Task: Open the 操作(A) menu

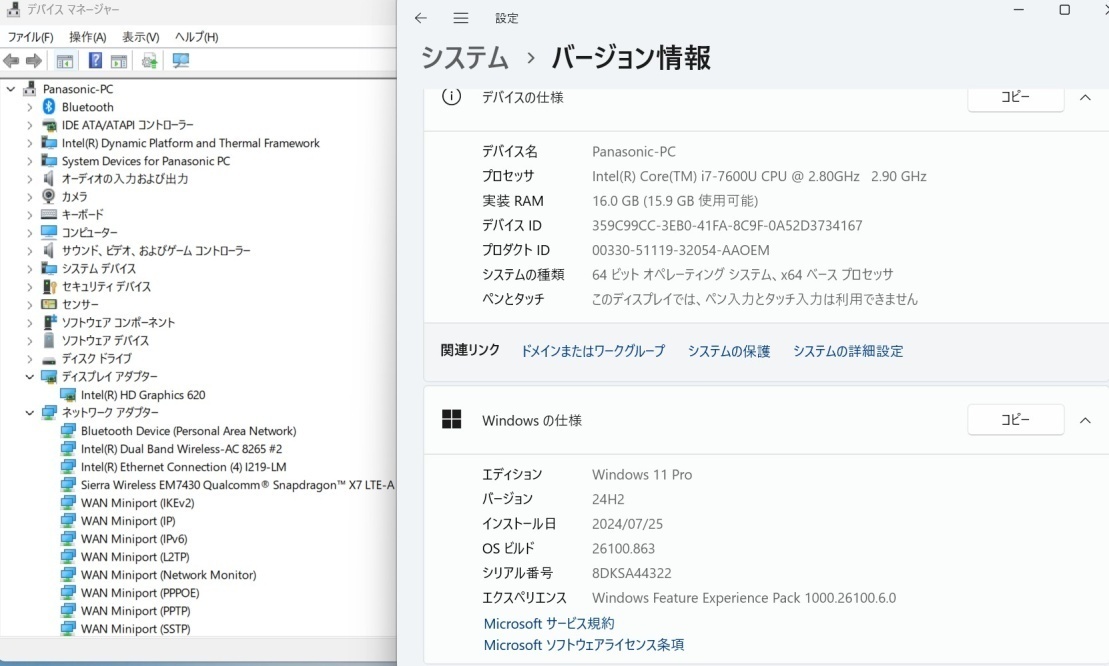Action: [87, 37]
